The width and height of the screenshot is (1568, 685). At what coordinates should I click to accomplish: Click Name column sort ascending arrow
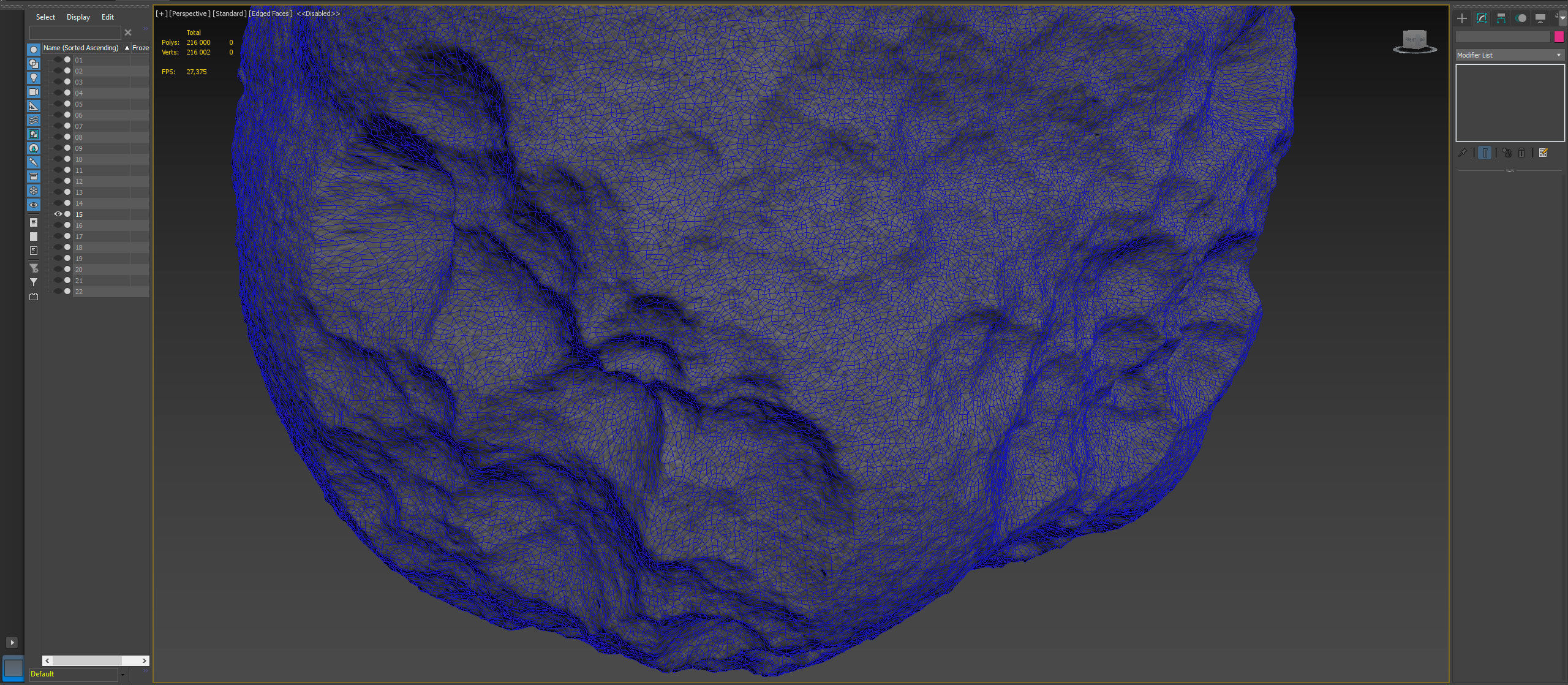127,48
